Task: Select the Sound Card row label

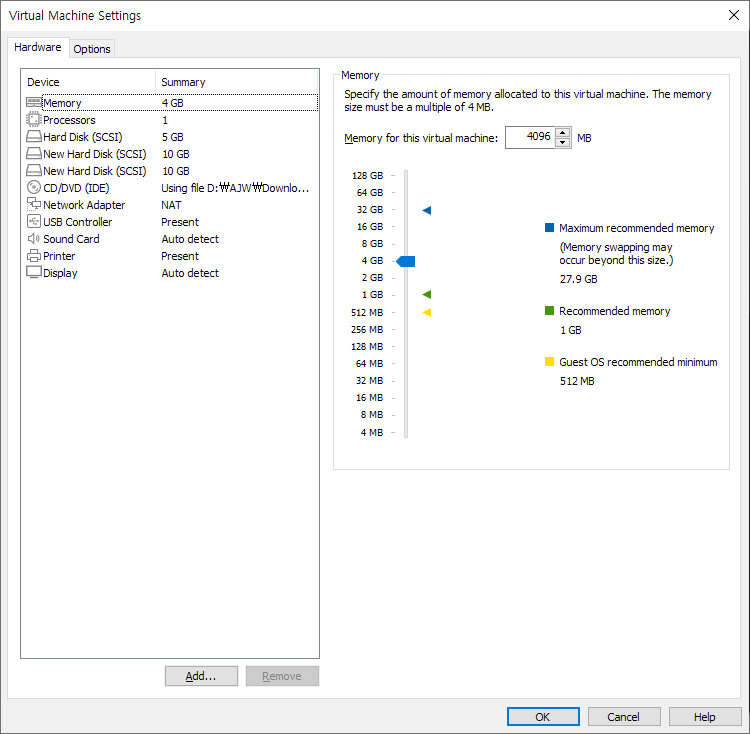Action: point(71,239)
